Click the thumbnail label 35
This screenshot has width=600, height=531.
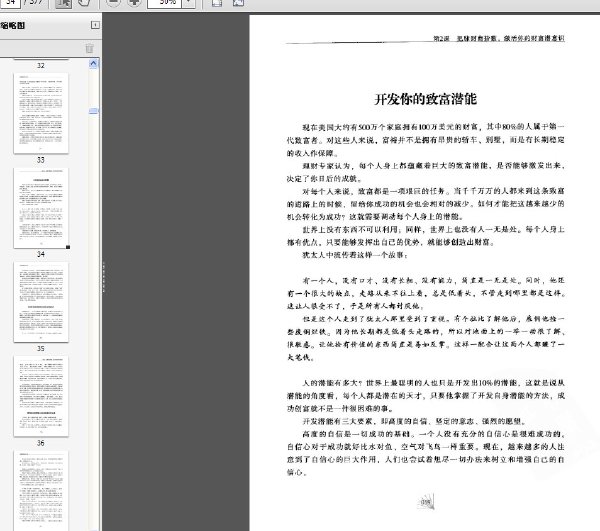(41, 349)
